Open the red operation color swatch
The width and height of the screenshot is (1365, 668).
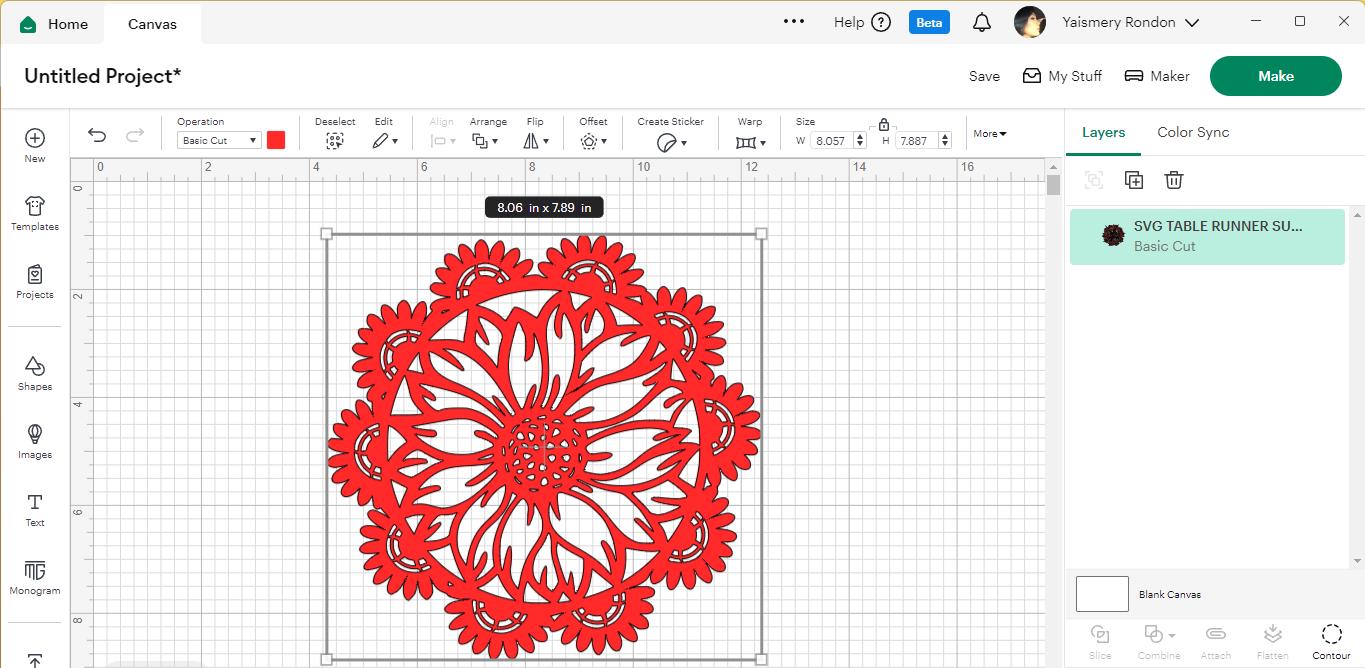(276, 140)
